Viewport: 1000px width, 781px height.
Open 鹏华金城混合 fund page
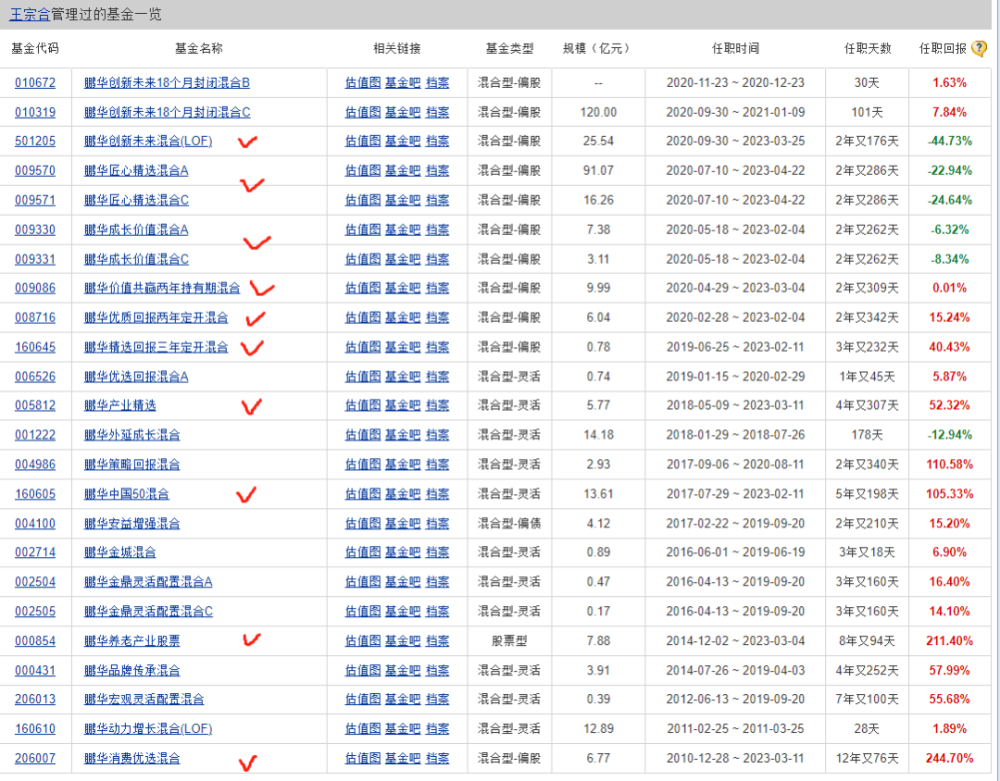click(120, 552)
